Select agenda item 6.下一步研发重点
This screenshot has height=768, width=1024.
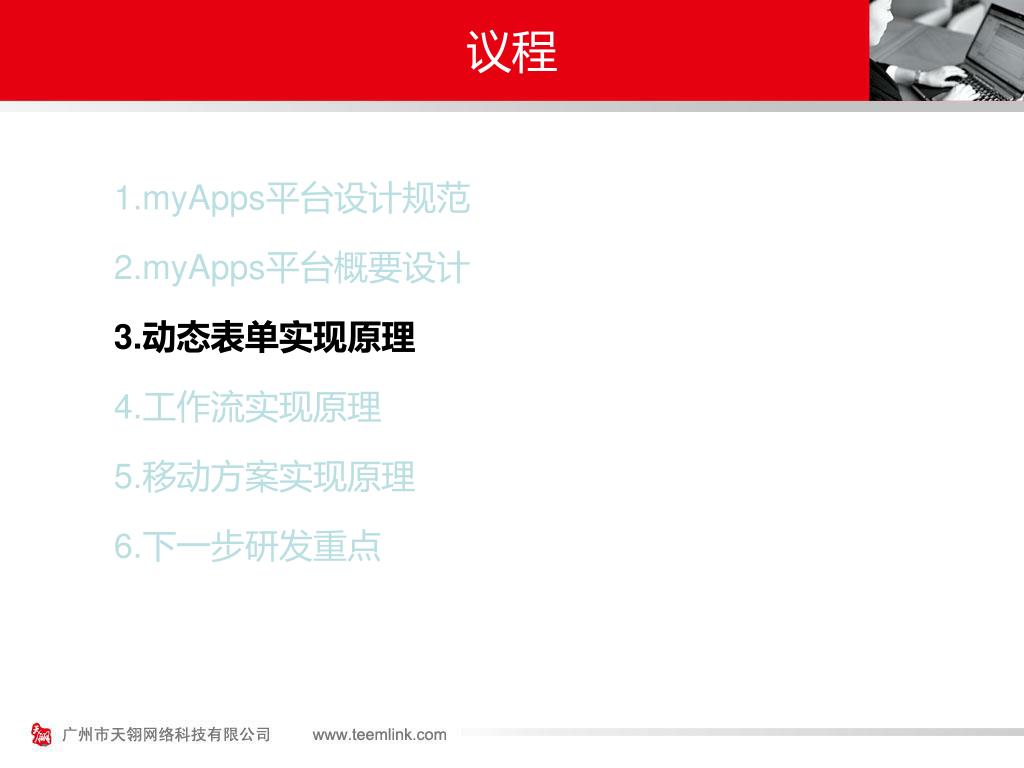click(x=248, y=546)
